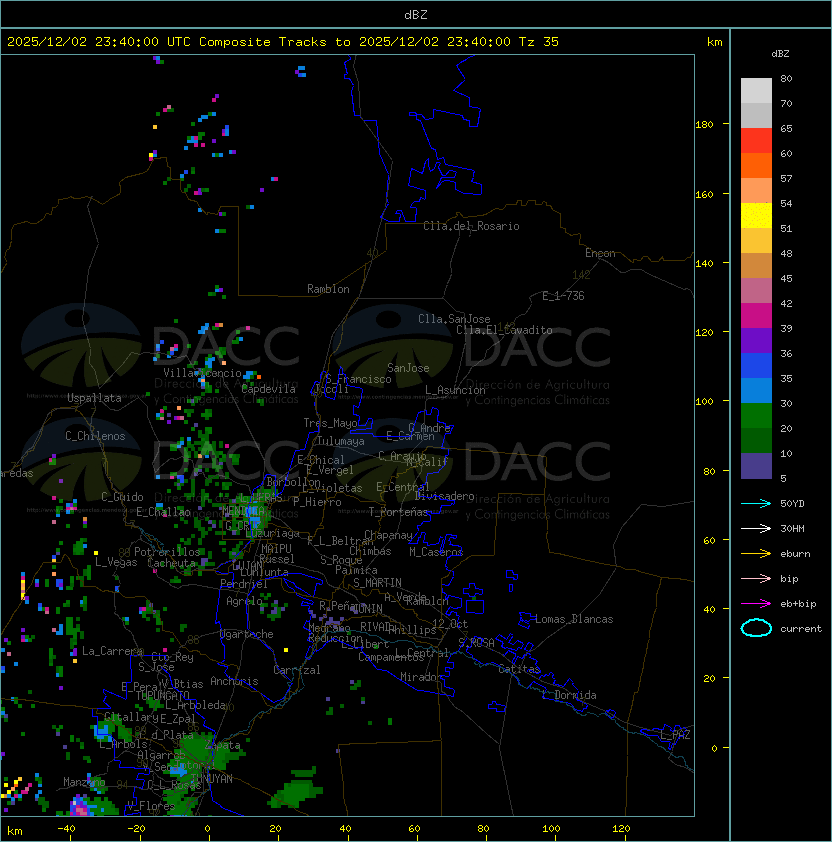Click the C_Chilenos place label
Viewport: 832px width, 842px height.
[x=95, y=436]
